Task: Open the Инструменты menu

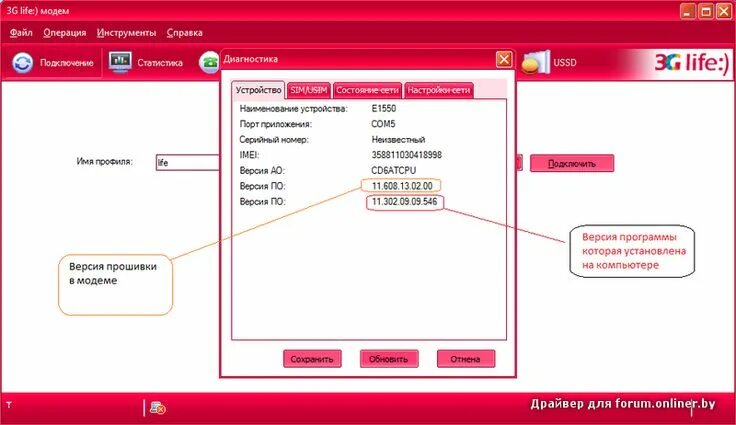Action: [x=126, y=33]
